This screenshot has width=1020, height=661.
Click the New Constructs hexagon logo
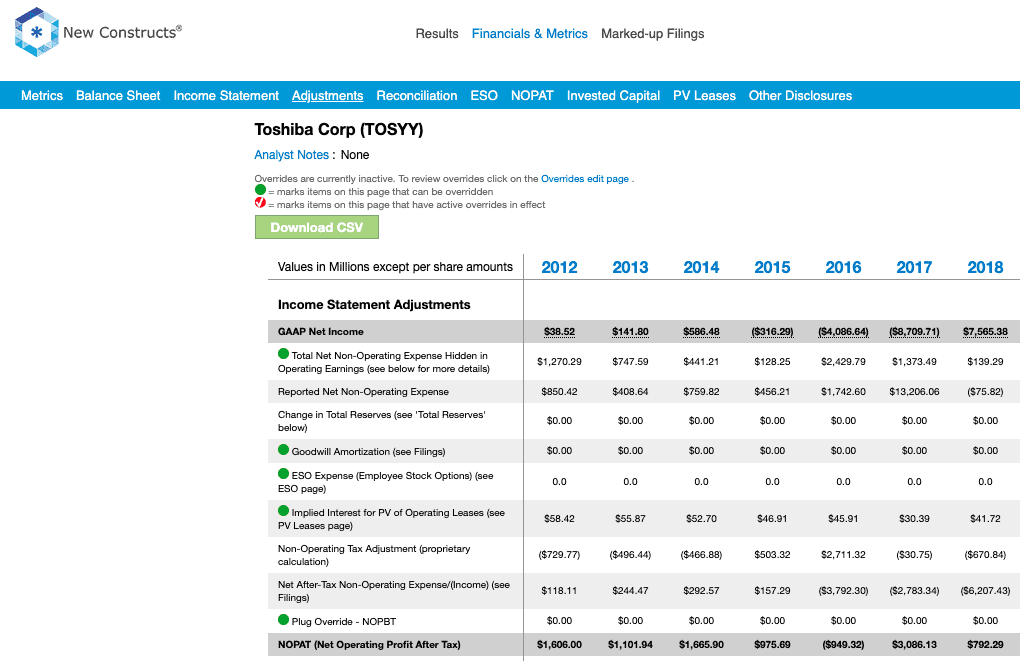click(36, 32)
